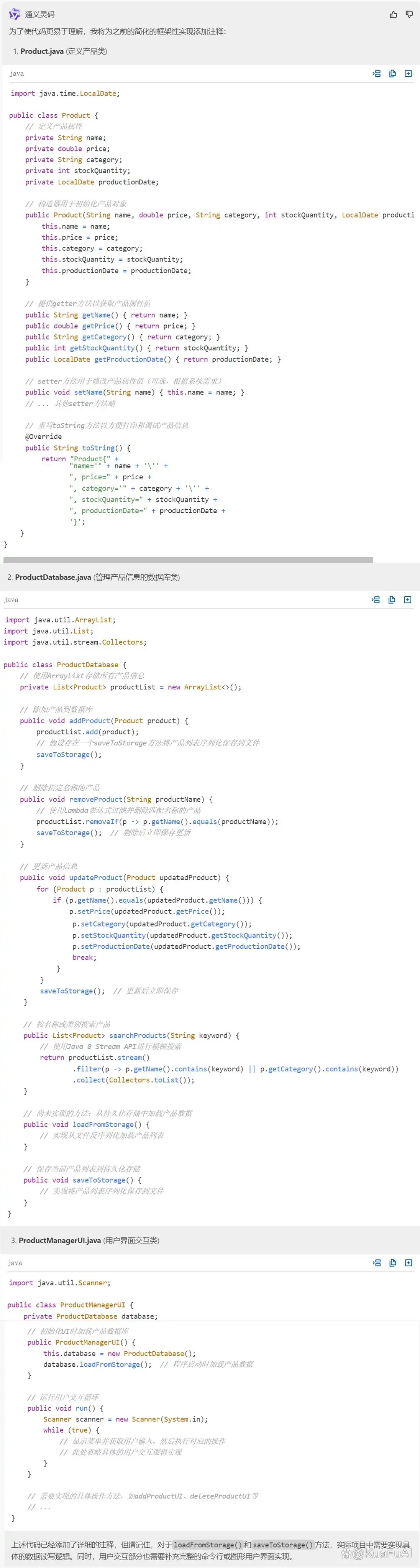420x1568 pixels.
Task: Insert Product.java code at cursor
Action: pos(377,74)
